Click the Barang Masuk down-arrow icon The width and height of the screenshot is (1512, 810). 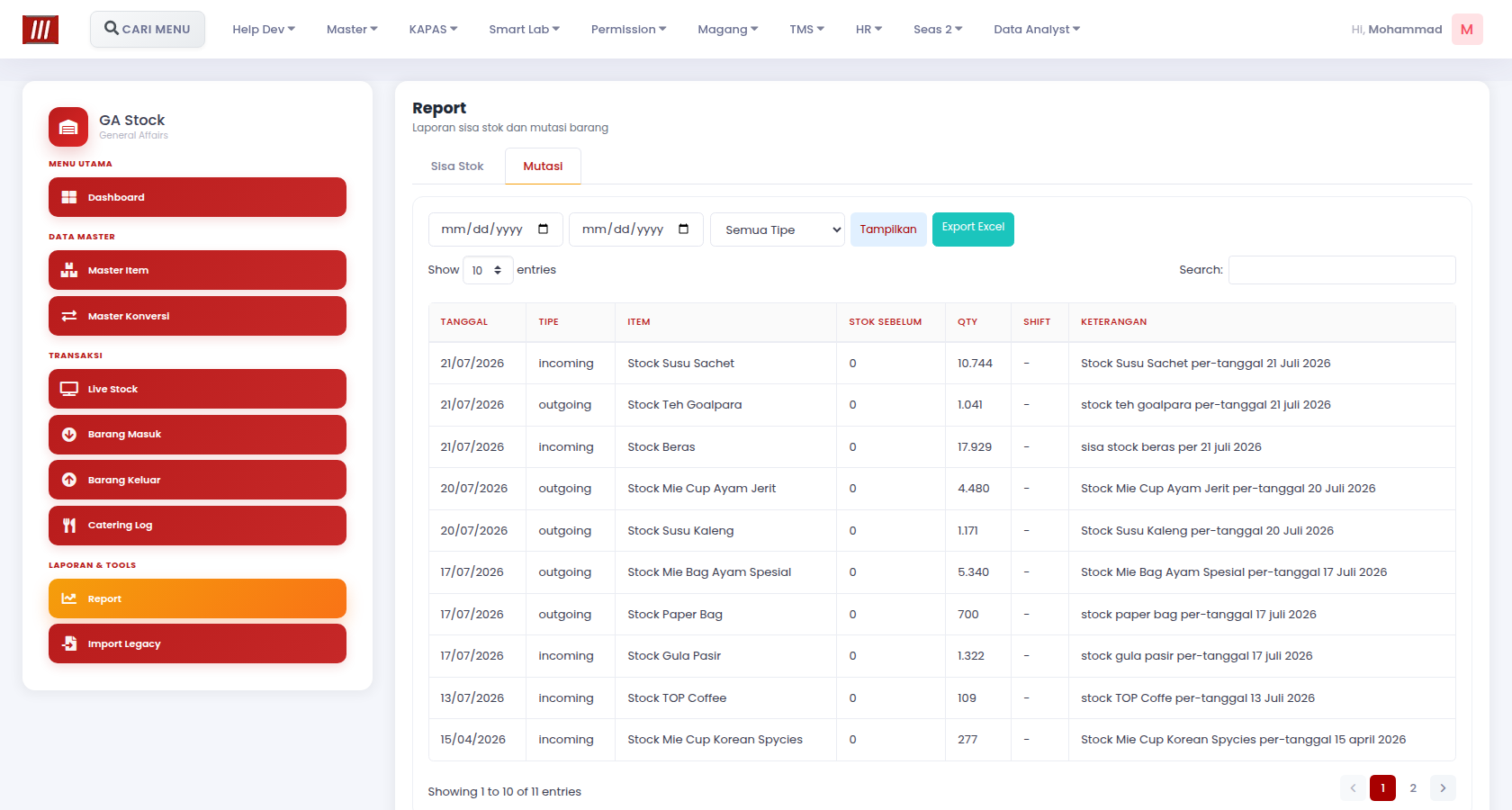pyautogui.click(x=69, y=435)
